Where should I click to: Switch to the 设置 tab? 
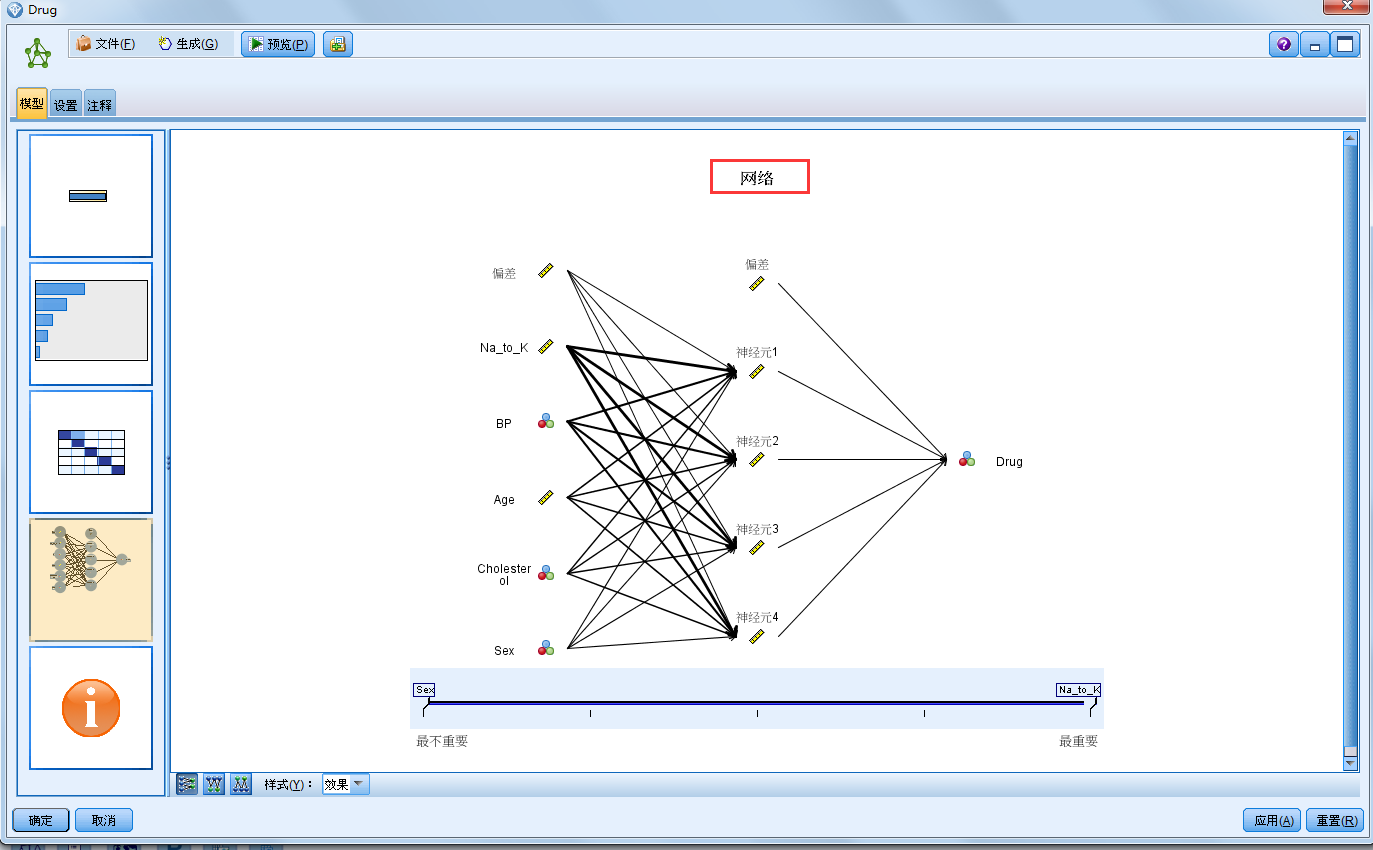pos(64,102)
